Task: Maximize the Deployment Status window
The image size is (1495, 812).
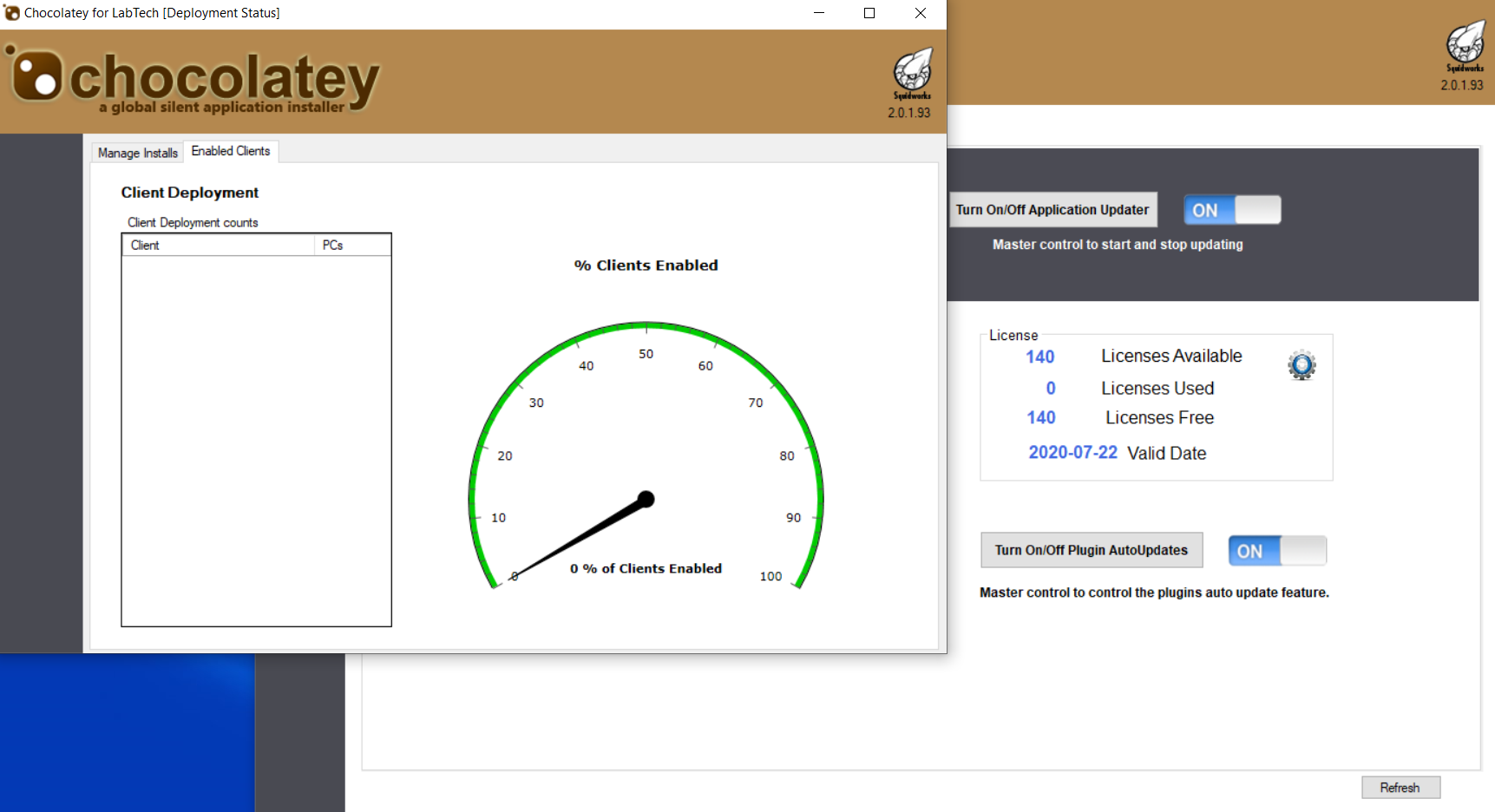Action: click(x=869, y=13)
